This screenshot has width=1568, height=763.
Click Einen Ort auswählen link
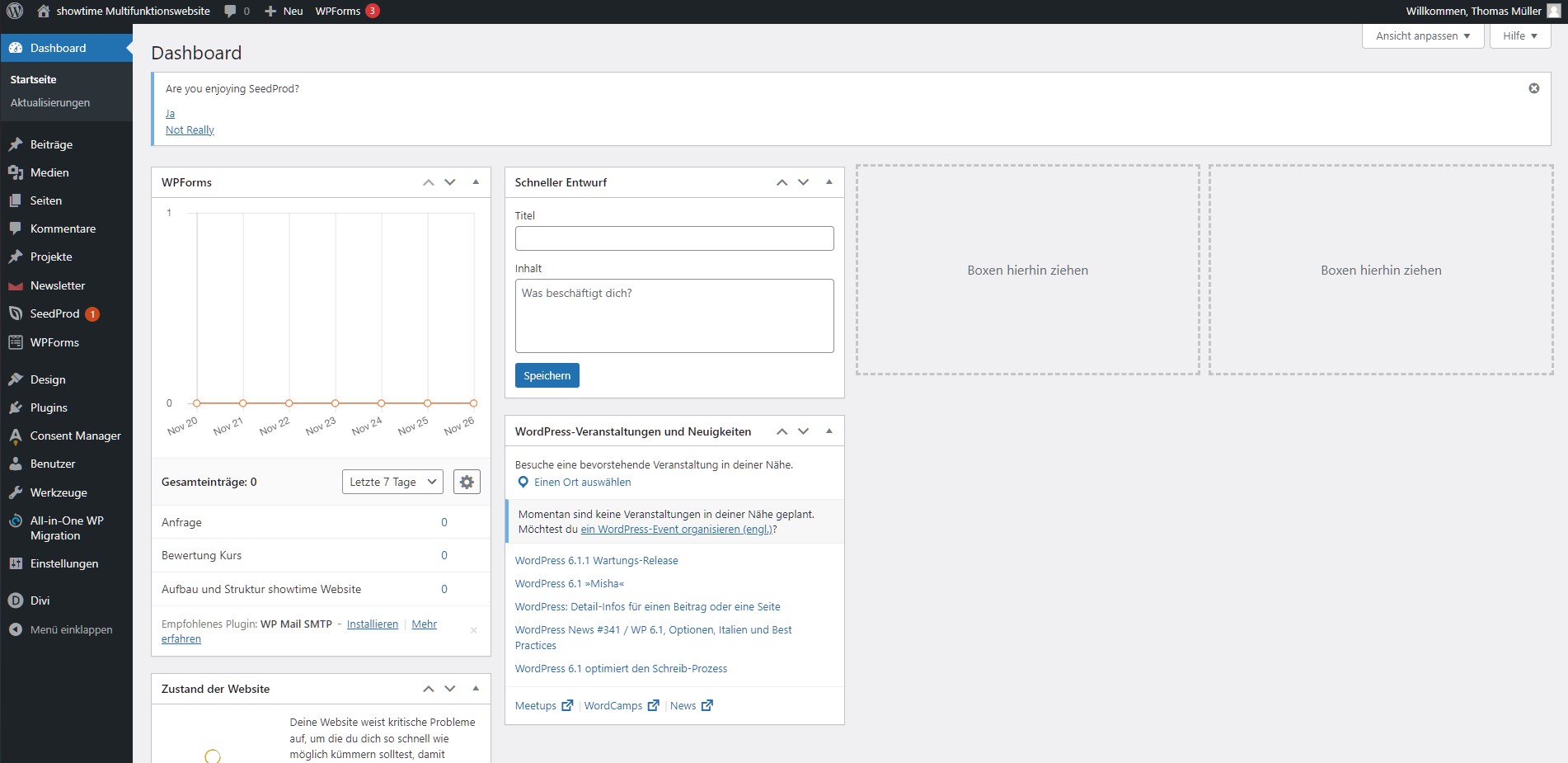tap(582, 483)
